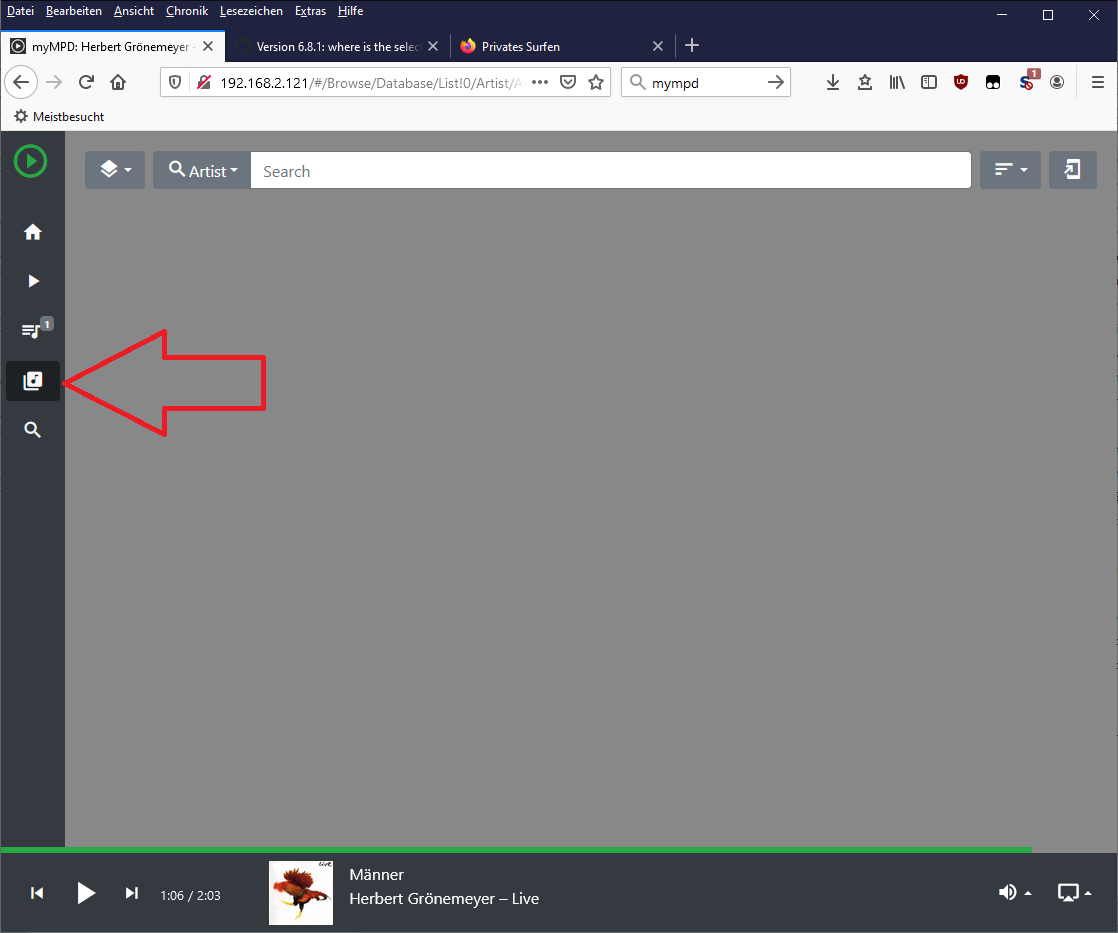Open the library toolbar icon
Viewport: 1118px width, 933px height.
pyautogui.click(x=897, y=83)
